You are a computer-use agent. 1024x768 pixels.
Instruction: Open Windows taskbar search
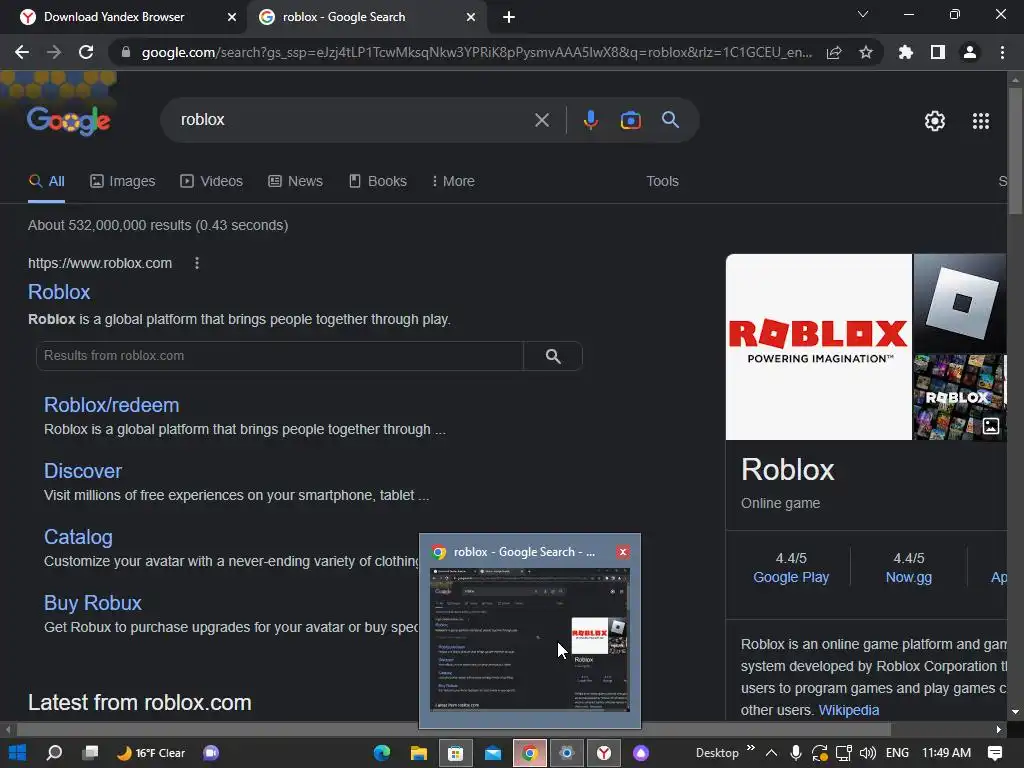(54, 752)
